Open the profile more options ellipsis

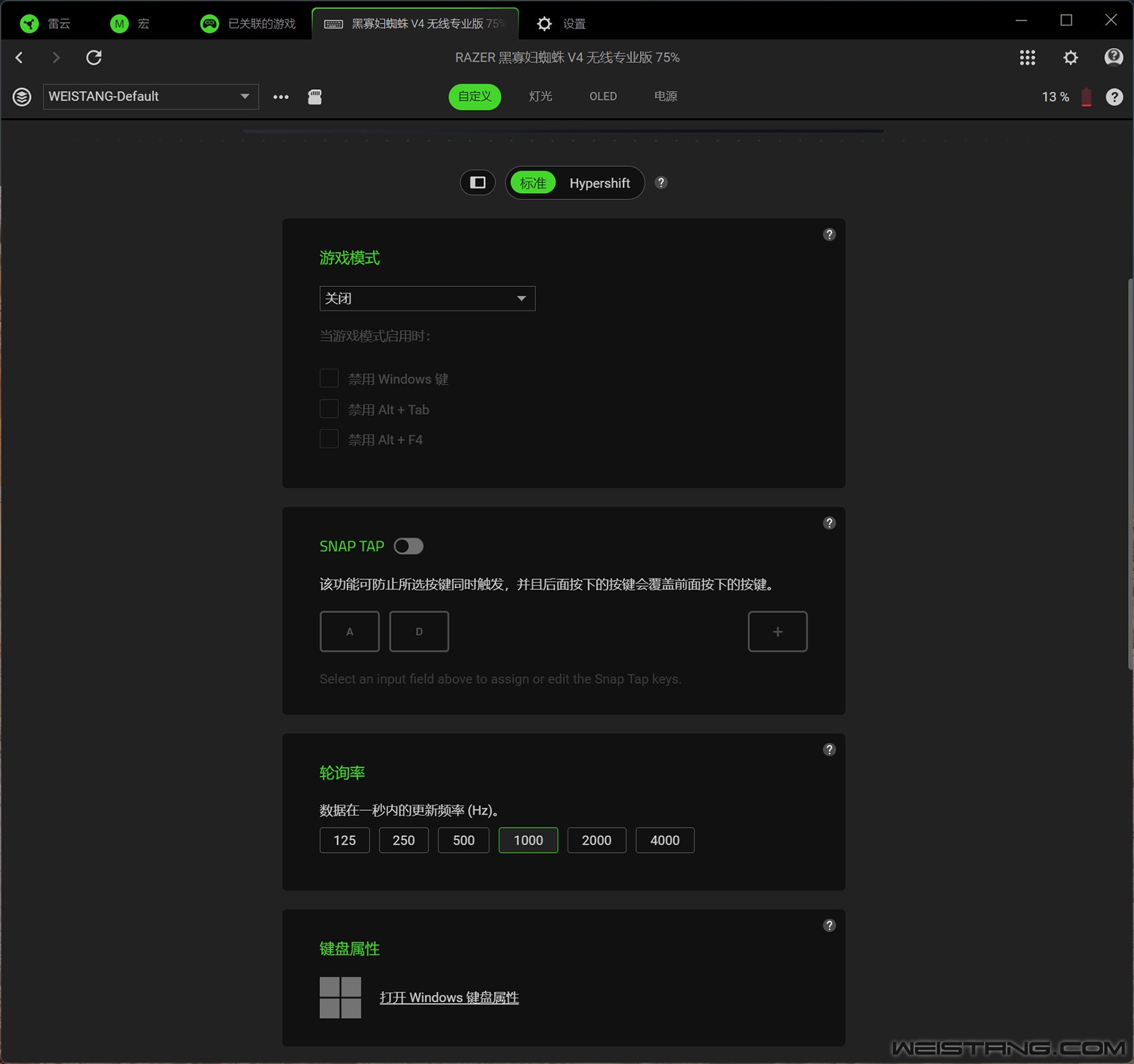(x=281, y=97)
